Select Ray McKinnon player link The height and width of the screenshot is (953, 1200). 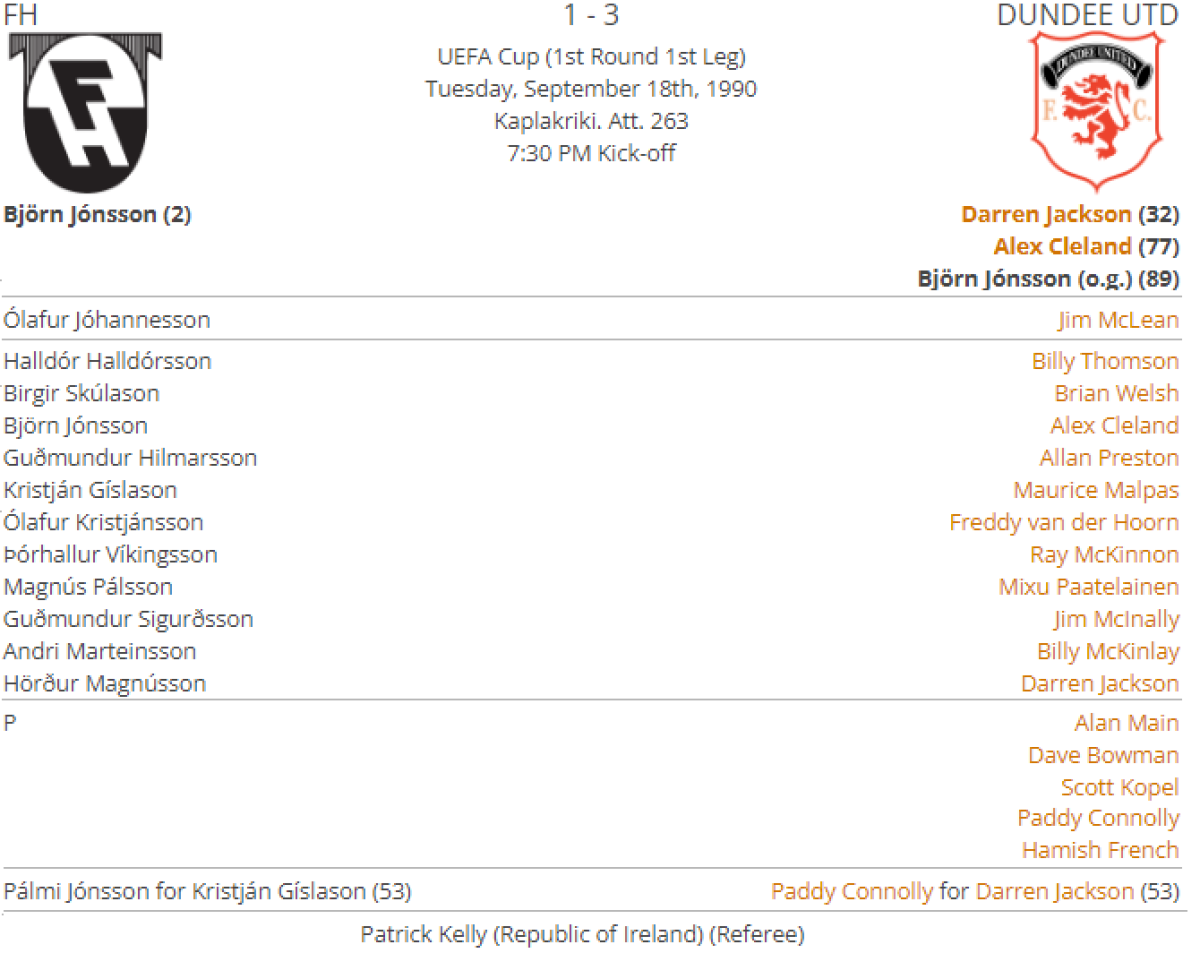pyautogui.click(x=1104, y=555)
